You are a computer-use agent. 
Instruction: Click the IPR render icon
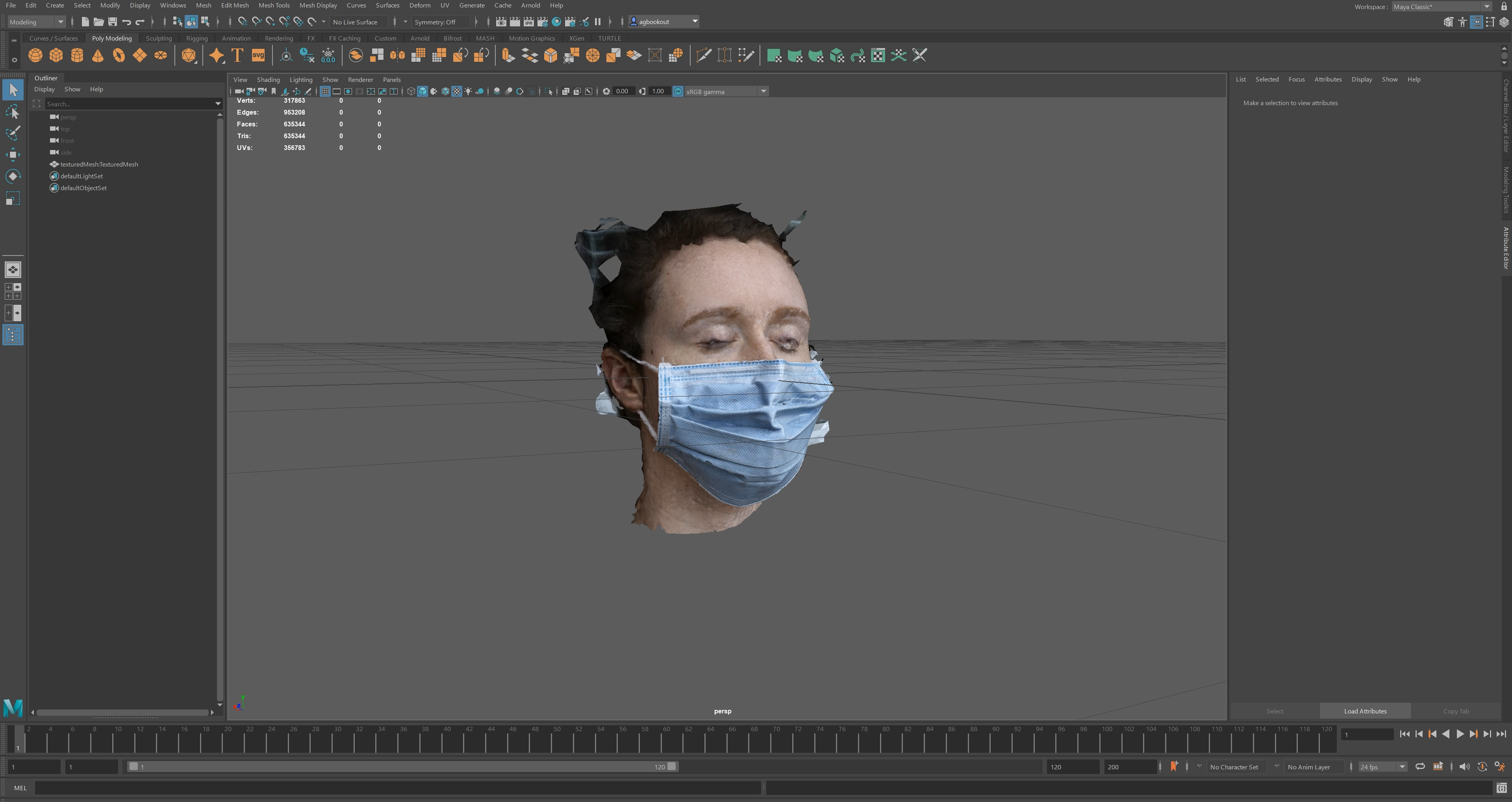pyautogui.click(x=529, y=22)
